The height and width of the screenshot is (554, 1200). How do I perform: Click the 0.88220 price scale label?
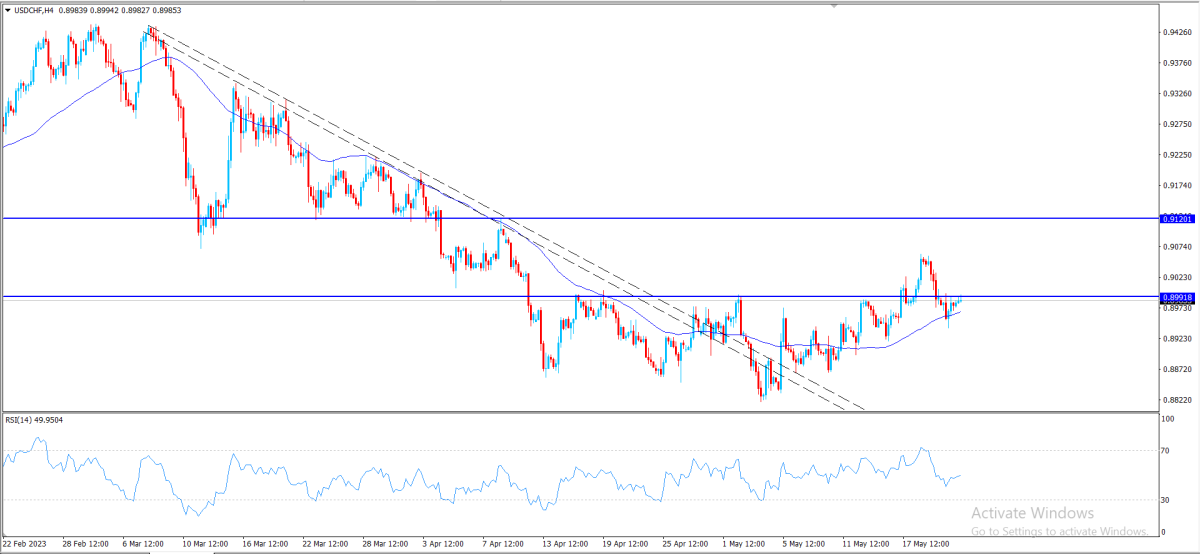pyautogui.click(x=1176, y=399)
